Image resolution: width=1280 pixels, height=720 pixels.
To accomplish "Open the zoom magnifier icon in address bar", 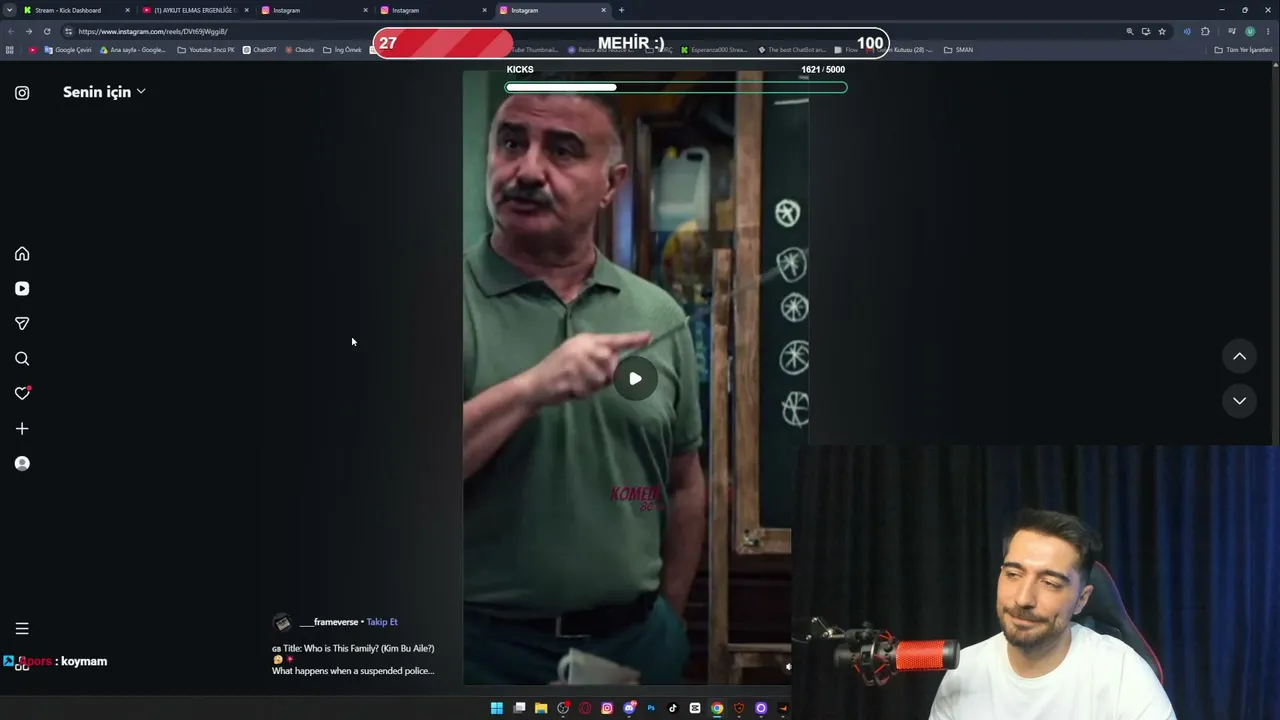I will click(x=1130, y=31).
